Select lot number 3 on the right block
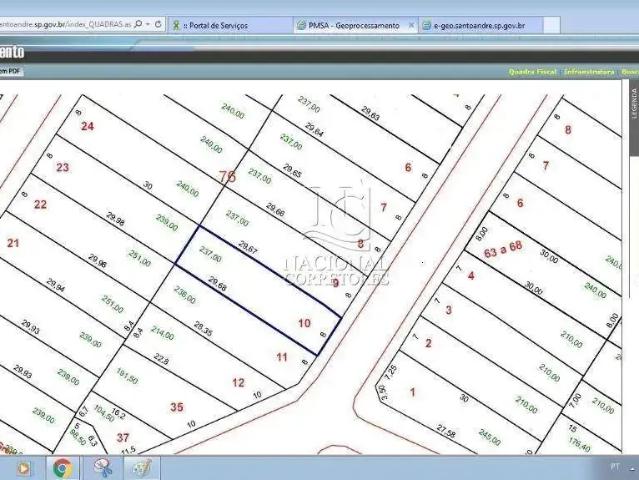The width and height of the screenshot is (639, 480). coord(448,310)
